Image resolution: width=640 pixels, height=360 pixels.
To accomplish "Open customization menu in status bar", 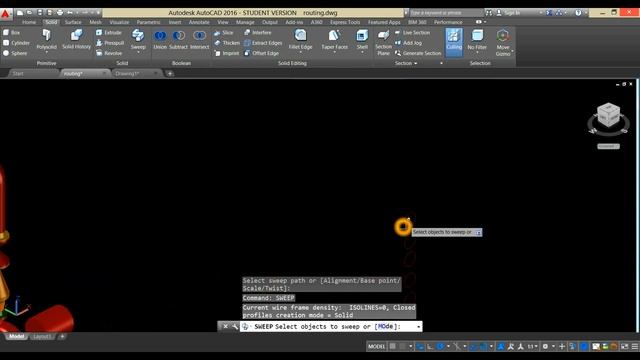I will click(x=635, y=347).
